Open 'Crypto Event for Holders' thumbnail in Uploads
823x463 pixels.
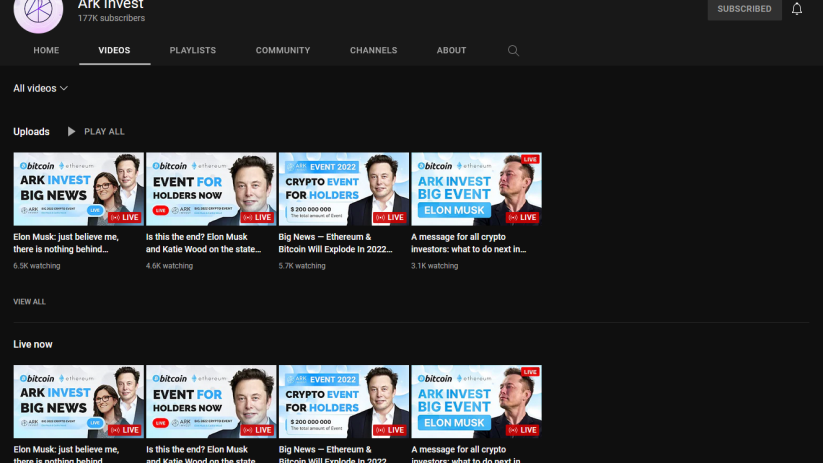pos(344,189)
